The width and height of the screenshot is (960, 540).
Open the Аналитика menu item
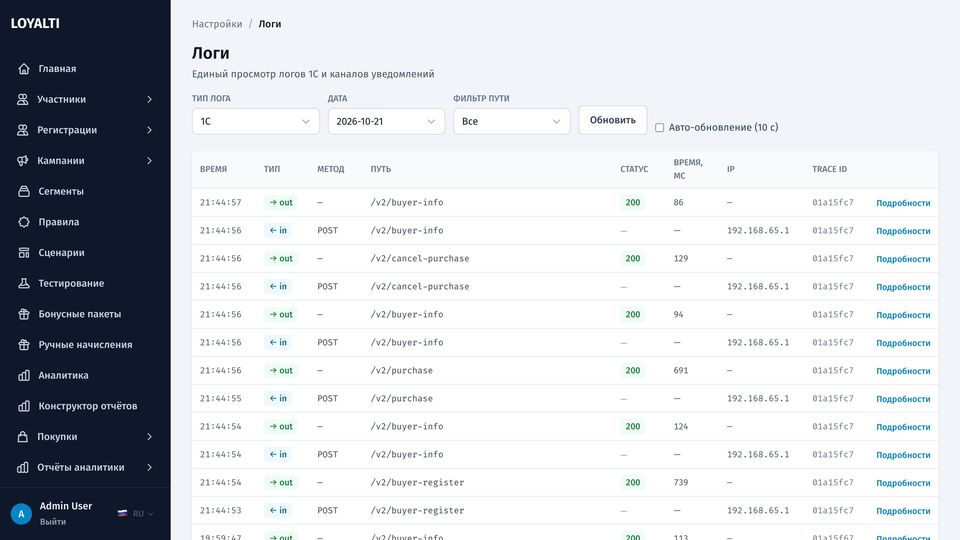[85, 375]
